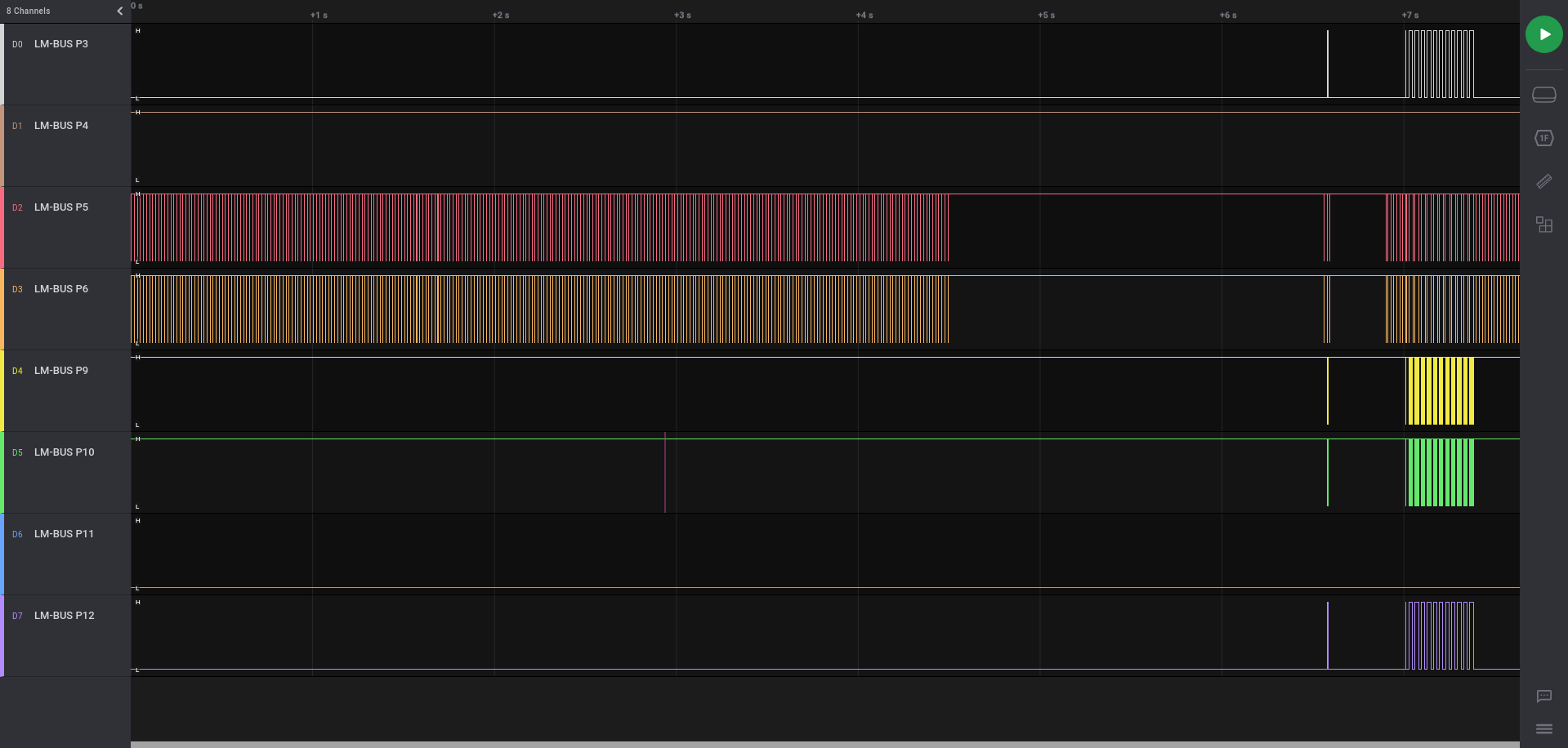Start capture with the green play button
Image resolution: width=1568 pixels, height=748 pixels.
click(x=1543, y=34)
